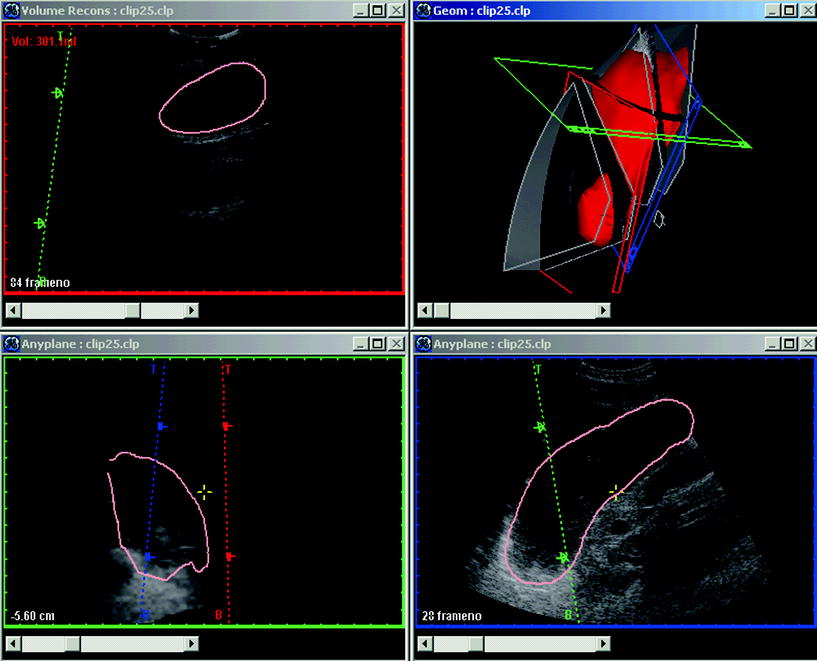The image size is (817, 661).
Task: Click the yellow crosshair in blue-bordered Anyplane view
Action: (x=616, y=492)
